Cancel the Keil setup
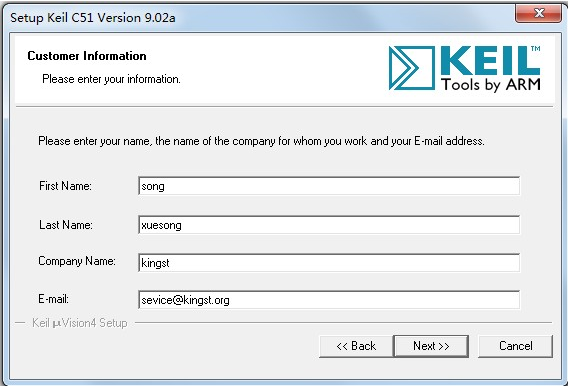The height and width of the screenshot is (387, 568). pyautogui.click(x=515, y=346)
